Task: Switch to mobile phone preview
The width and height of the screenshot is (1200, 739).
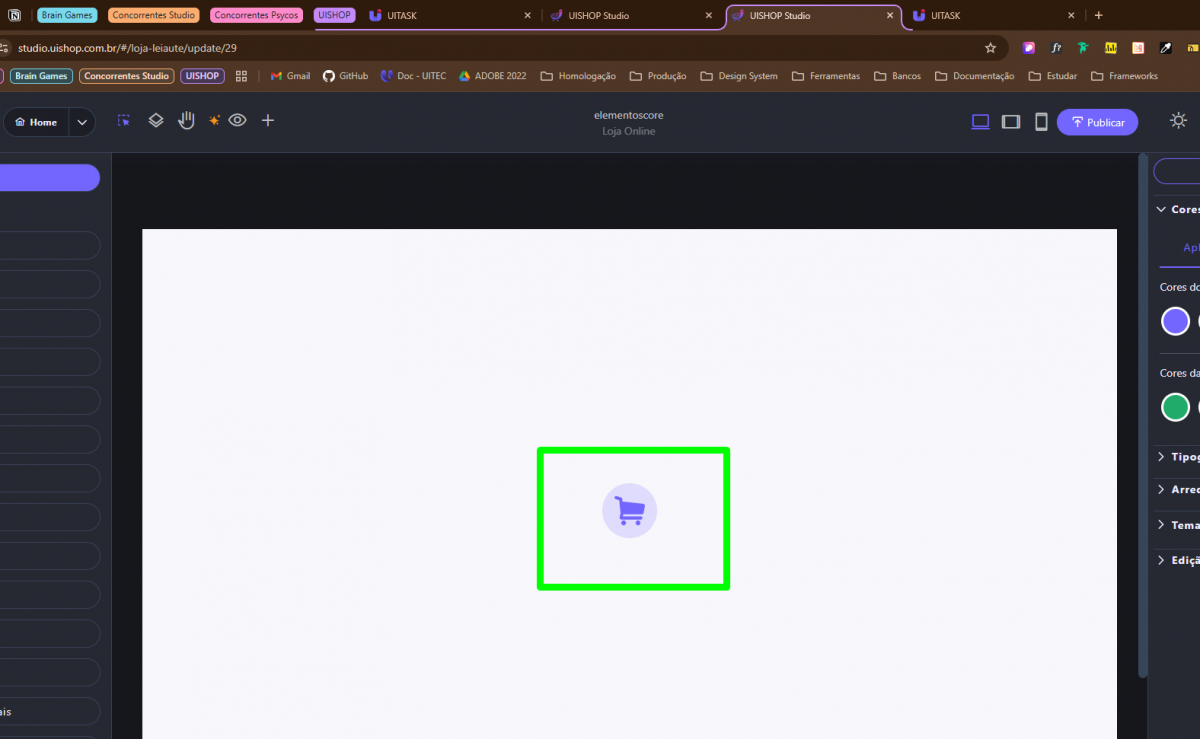Action: [x=1041, y=122]
